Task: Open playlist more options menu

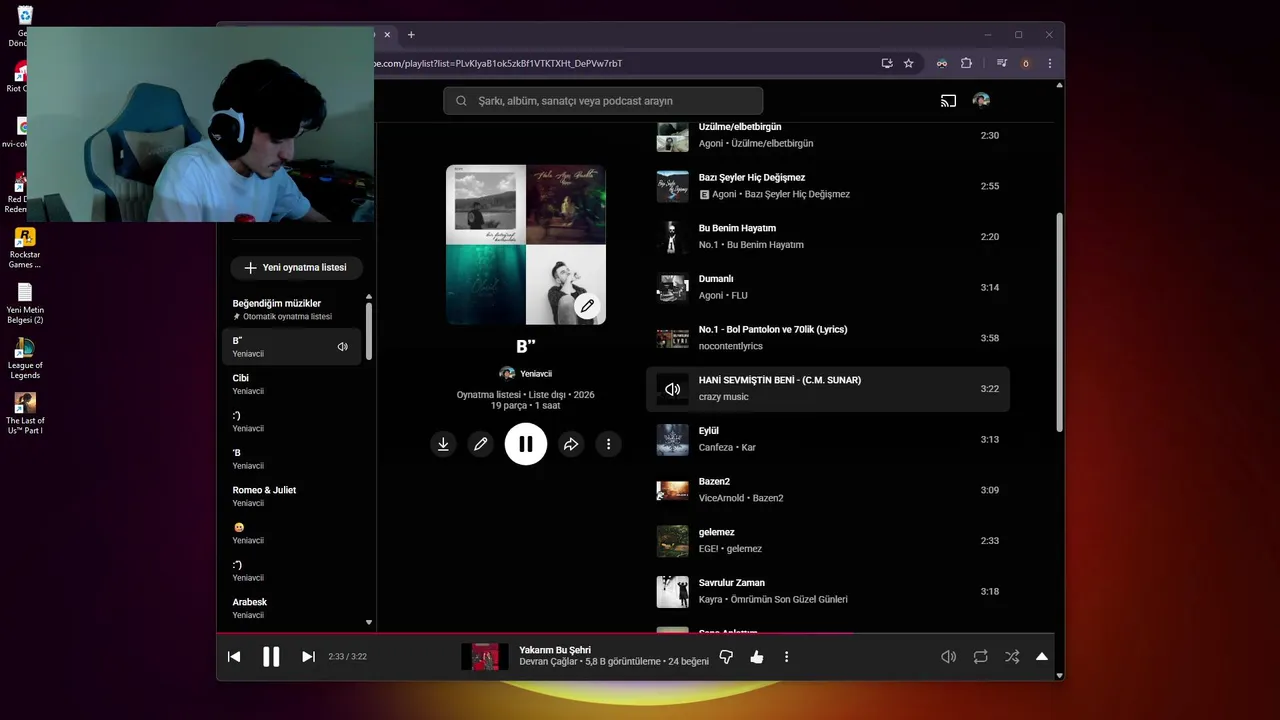Action: click(x=608, y=444)
